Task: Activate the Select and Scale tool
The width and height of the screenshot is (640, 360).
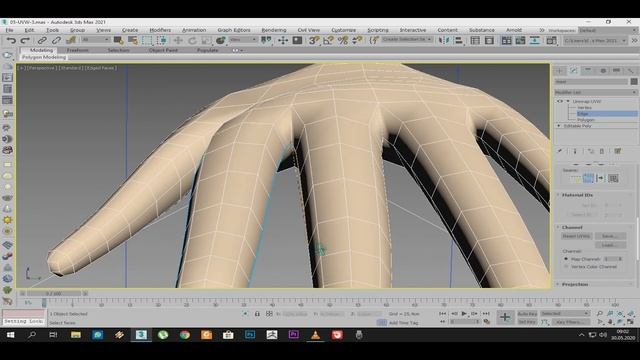Action: pos(206,40)
